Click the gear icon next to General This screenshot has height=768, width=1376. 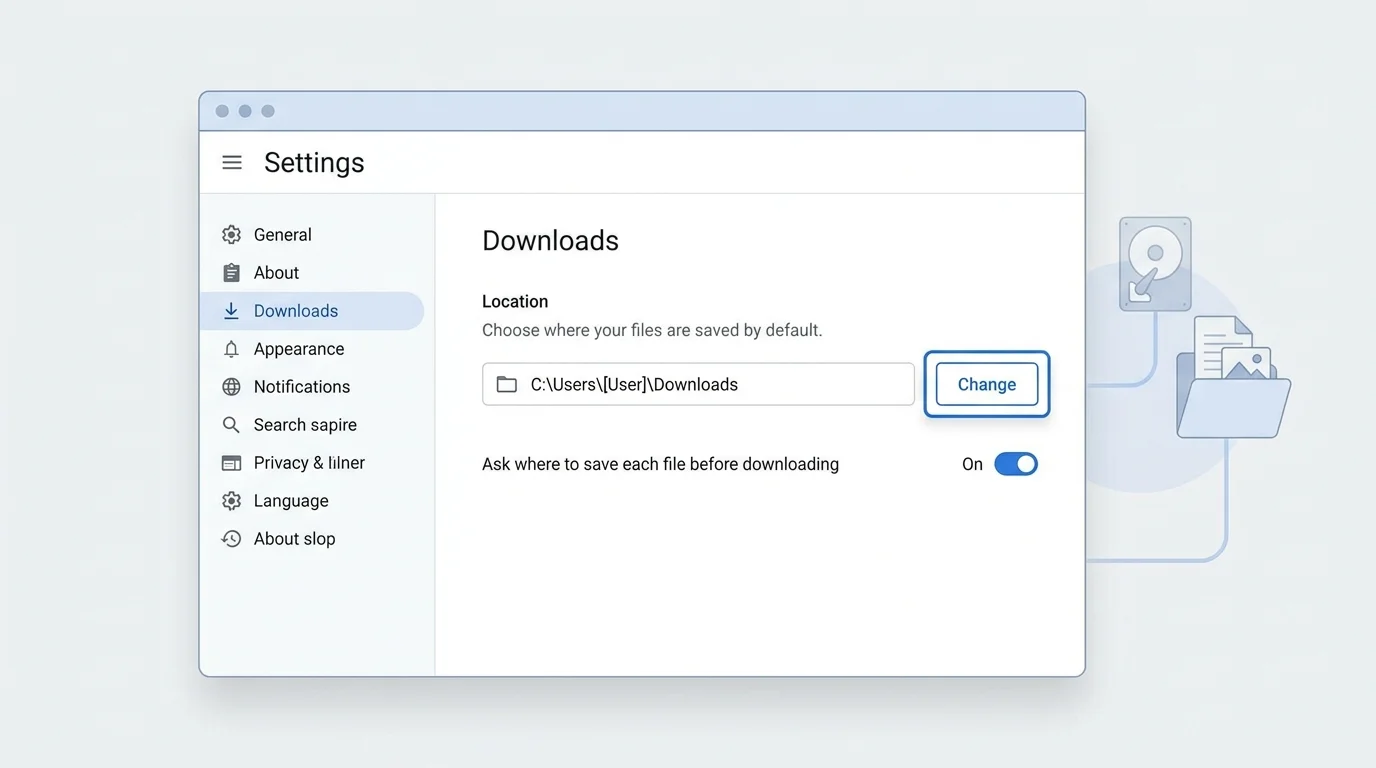click(x=231, y=235)
